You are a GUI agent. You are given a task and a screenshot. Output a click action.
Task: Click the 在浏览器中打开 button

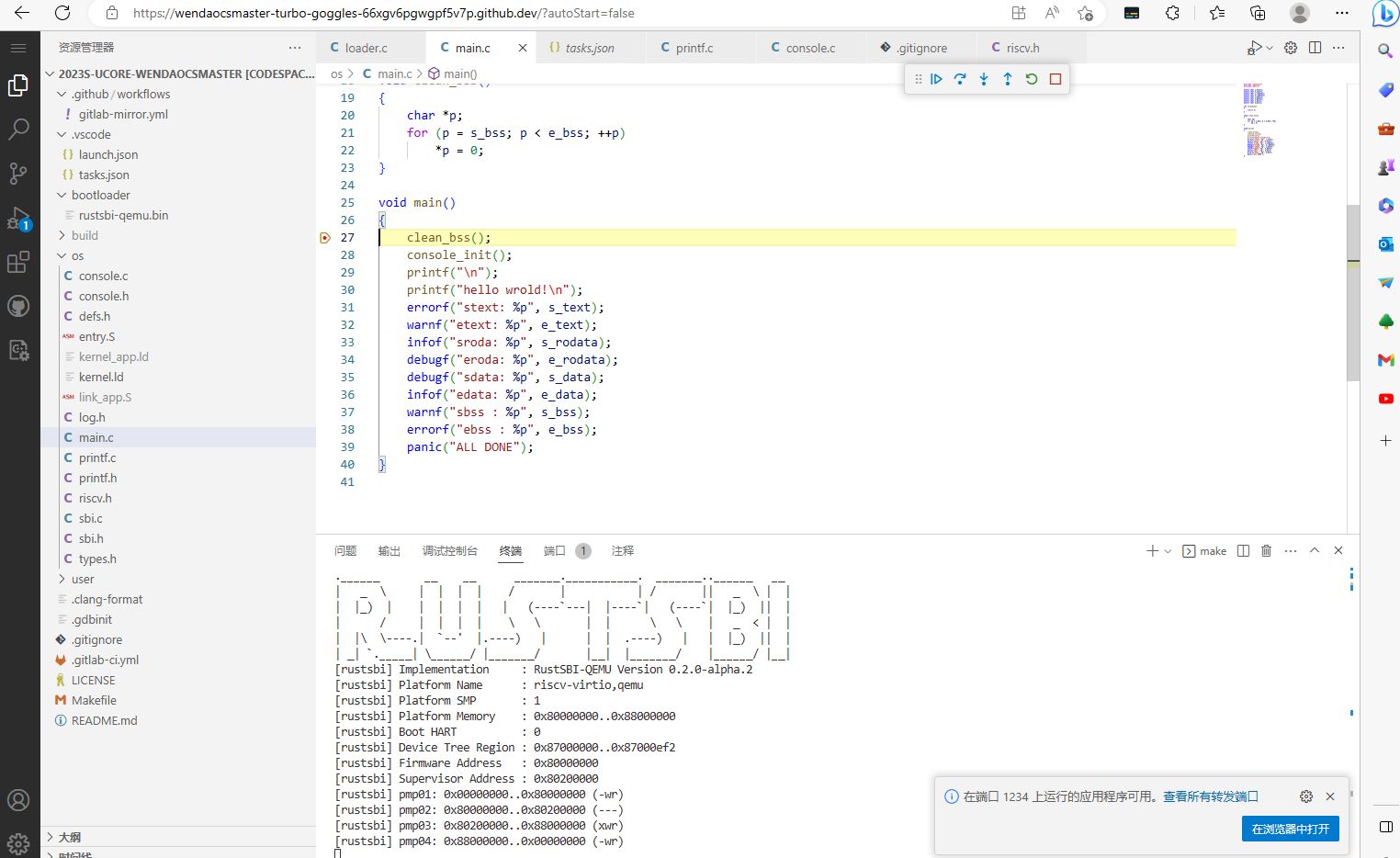(x=1290, y=829)
